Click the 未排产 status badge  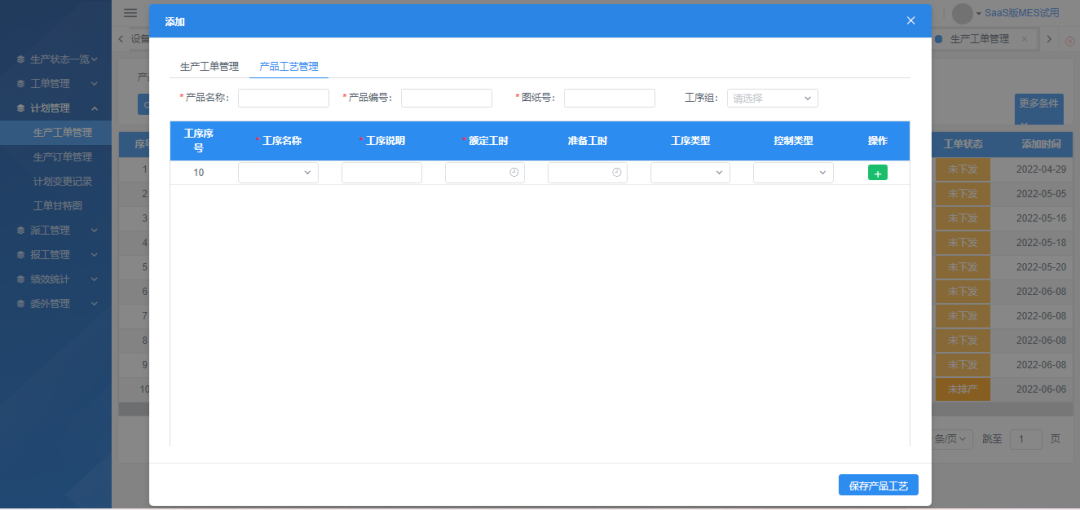click(x=962, y=389)
